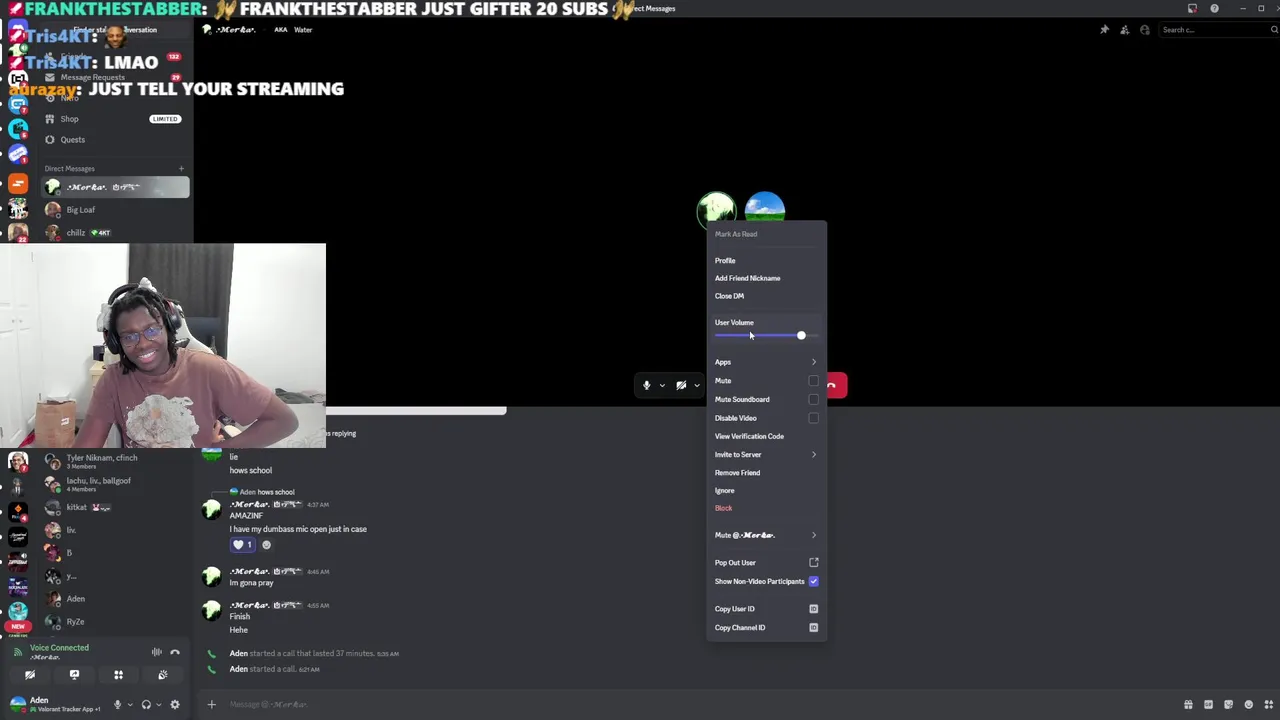Open the GIF picker icon
Screen dimensions: 1280x720
[x=1208, y=704]
